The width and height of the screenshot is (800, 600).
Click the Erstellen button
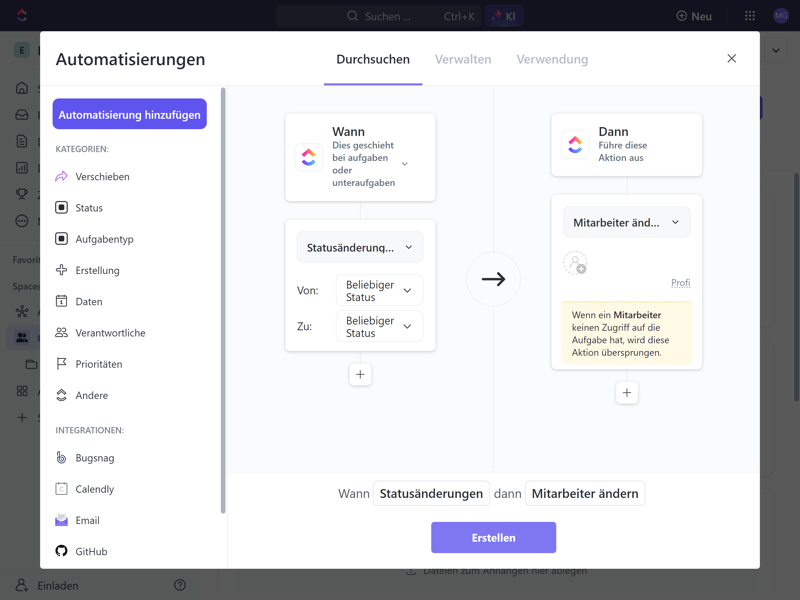(x=493, y=537)
